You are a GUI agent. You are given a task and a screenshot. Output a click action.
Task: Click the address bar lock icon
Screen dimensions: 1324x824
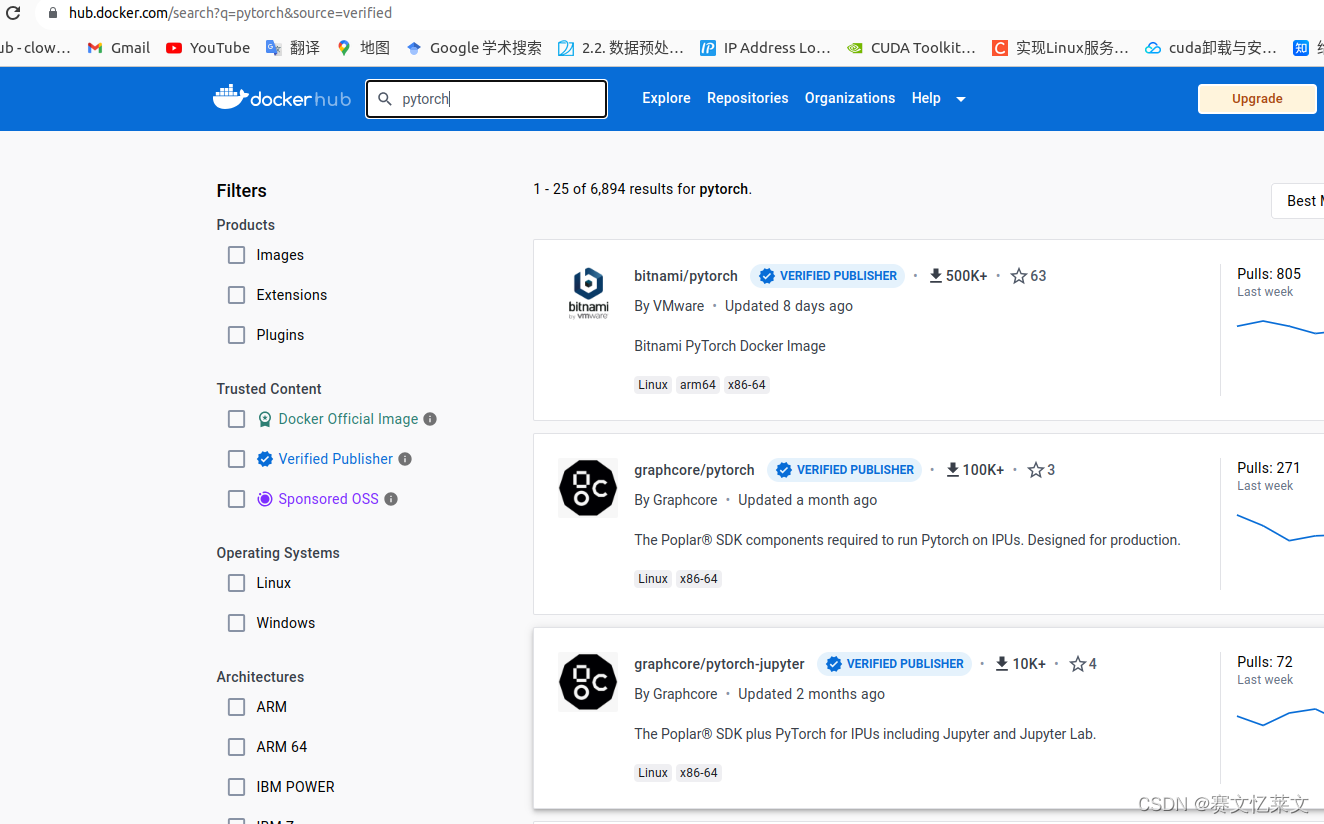click(53, 13)
